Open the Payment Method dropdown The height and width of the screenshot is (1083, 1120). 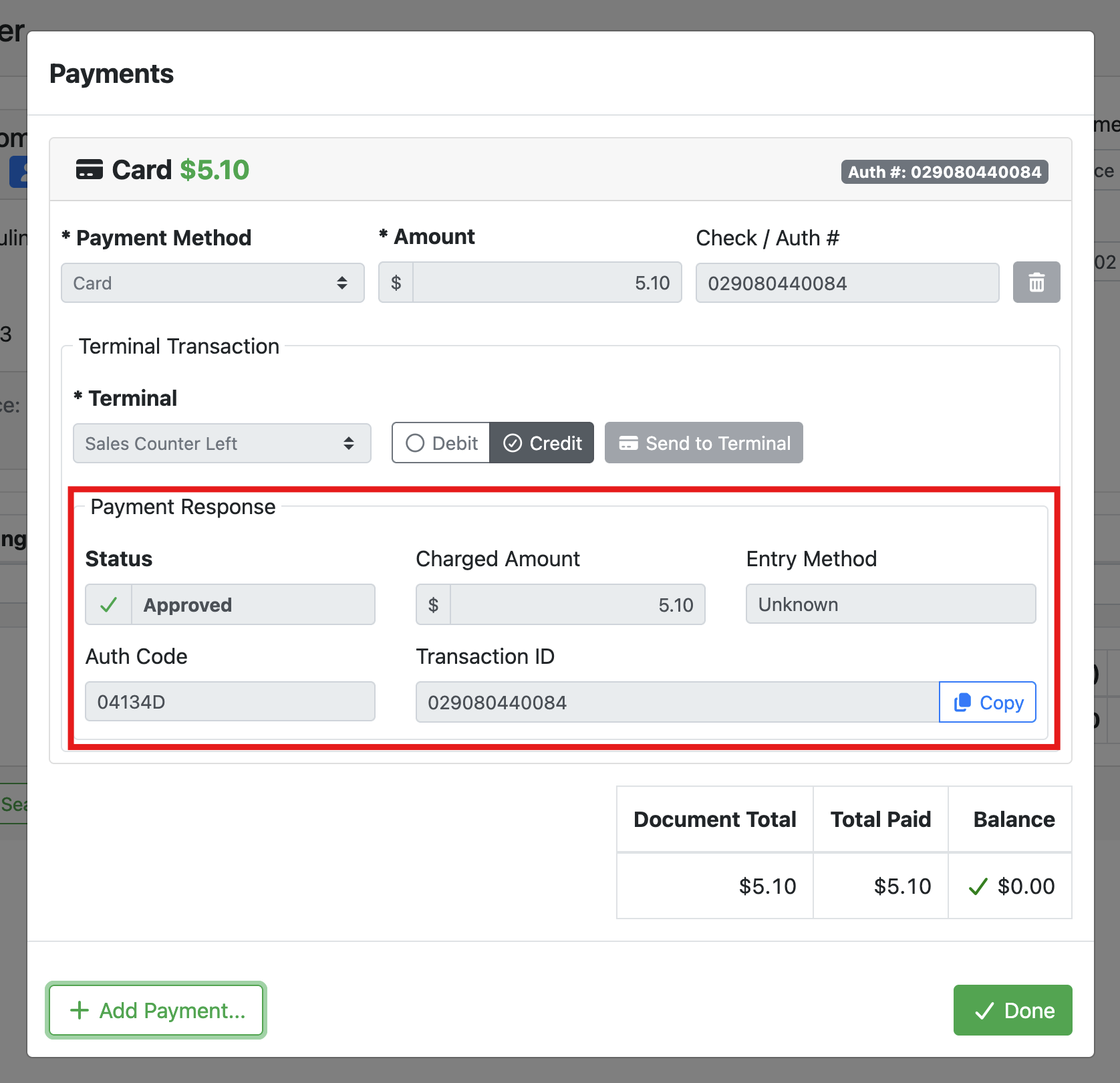[x=213, y=283]
